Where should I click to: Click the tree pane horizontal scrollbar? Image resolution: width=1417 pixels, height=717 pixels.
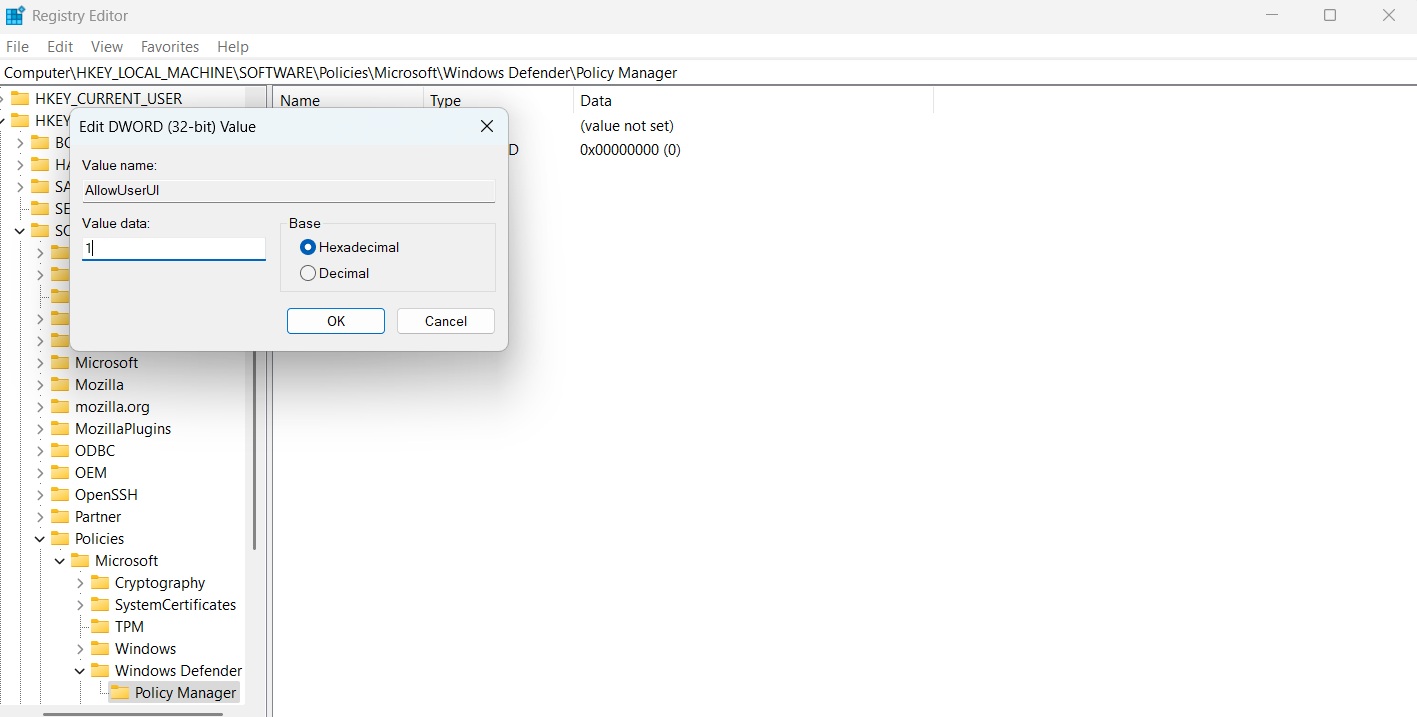coord(131,713)
